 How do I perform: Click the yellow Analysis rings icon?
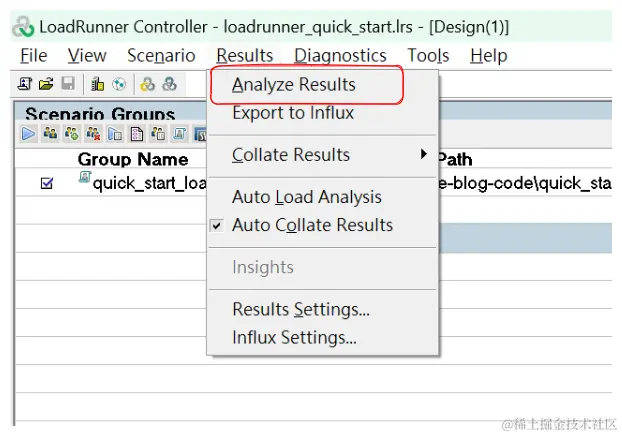[148, 84]
